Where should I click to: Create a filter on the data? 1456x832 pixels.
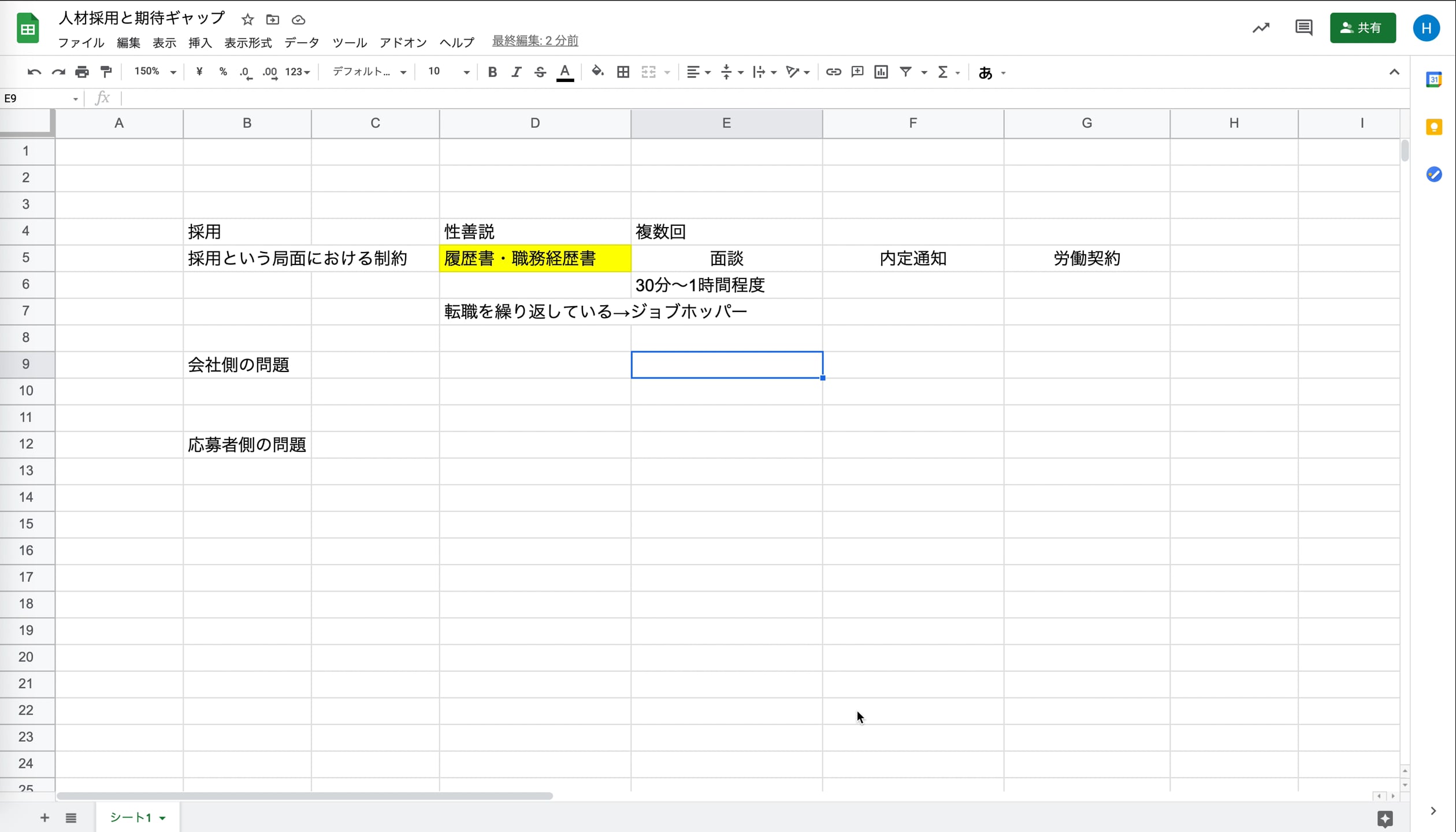(x=906, y=72)
